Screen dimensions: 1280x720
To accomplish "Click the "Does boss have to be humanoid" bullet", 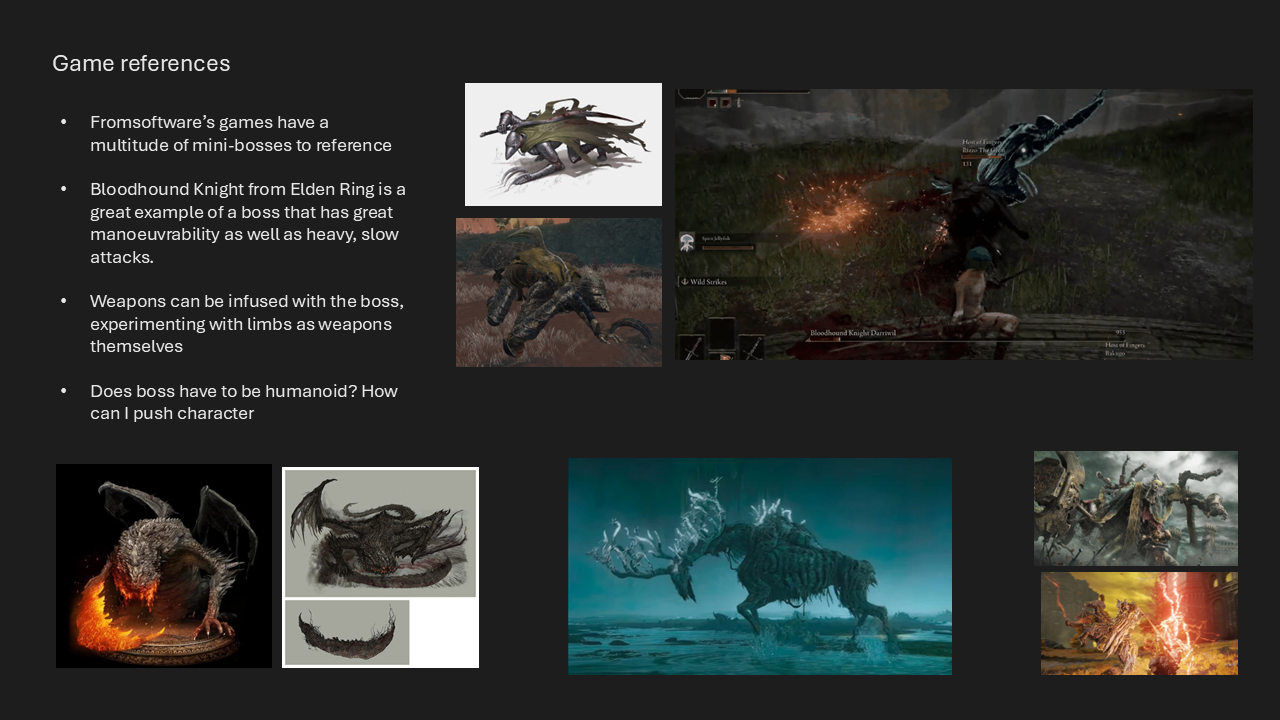I will (x=243, y=401).
